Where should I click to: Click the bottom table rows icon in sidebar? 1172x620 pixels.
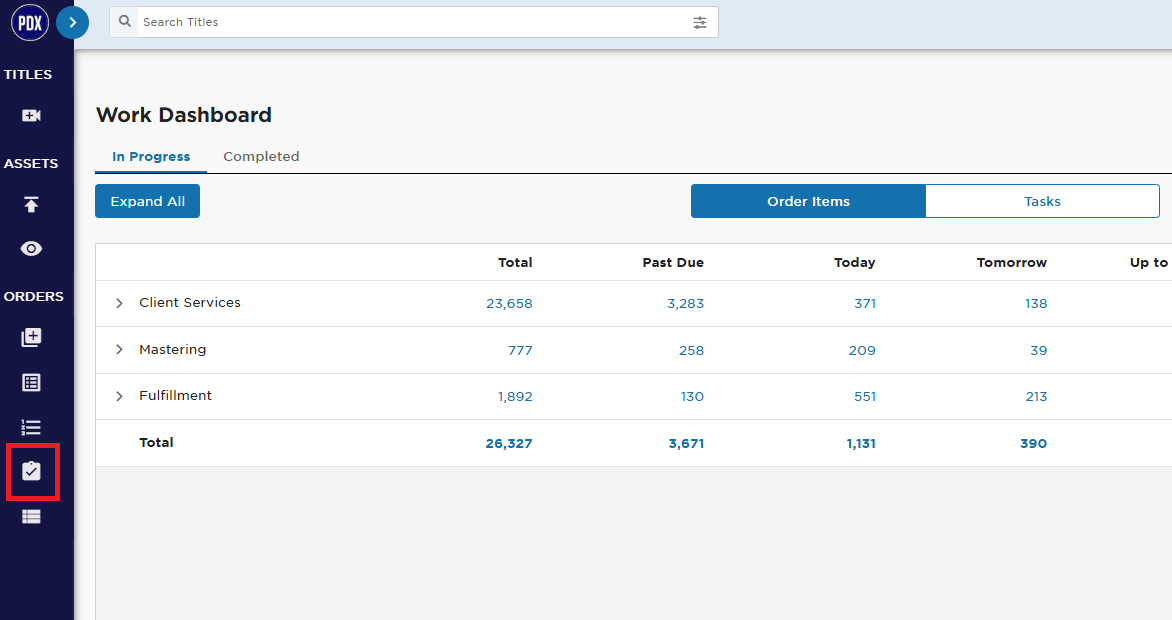31,517
